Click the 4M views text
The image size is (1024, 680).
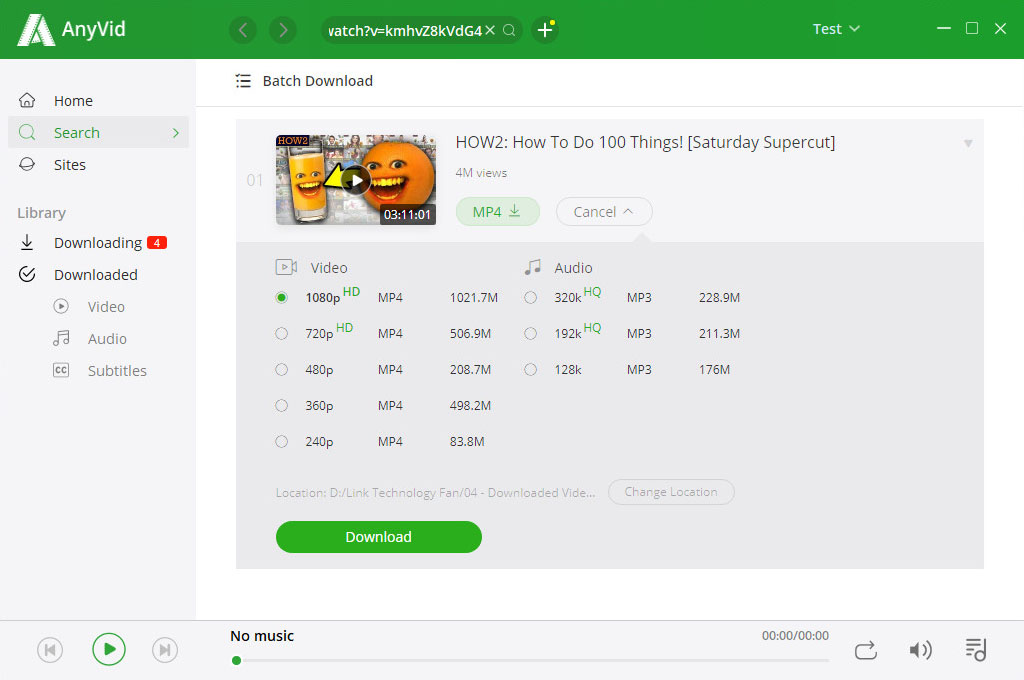[481, 173]
